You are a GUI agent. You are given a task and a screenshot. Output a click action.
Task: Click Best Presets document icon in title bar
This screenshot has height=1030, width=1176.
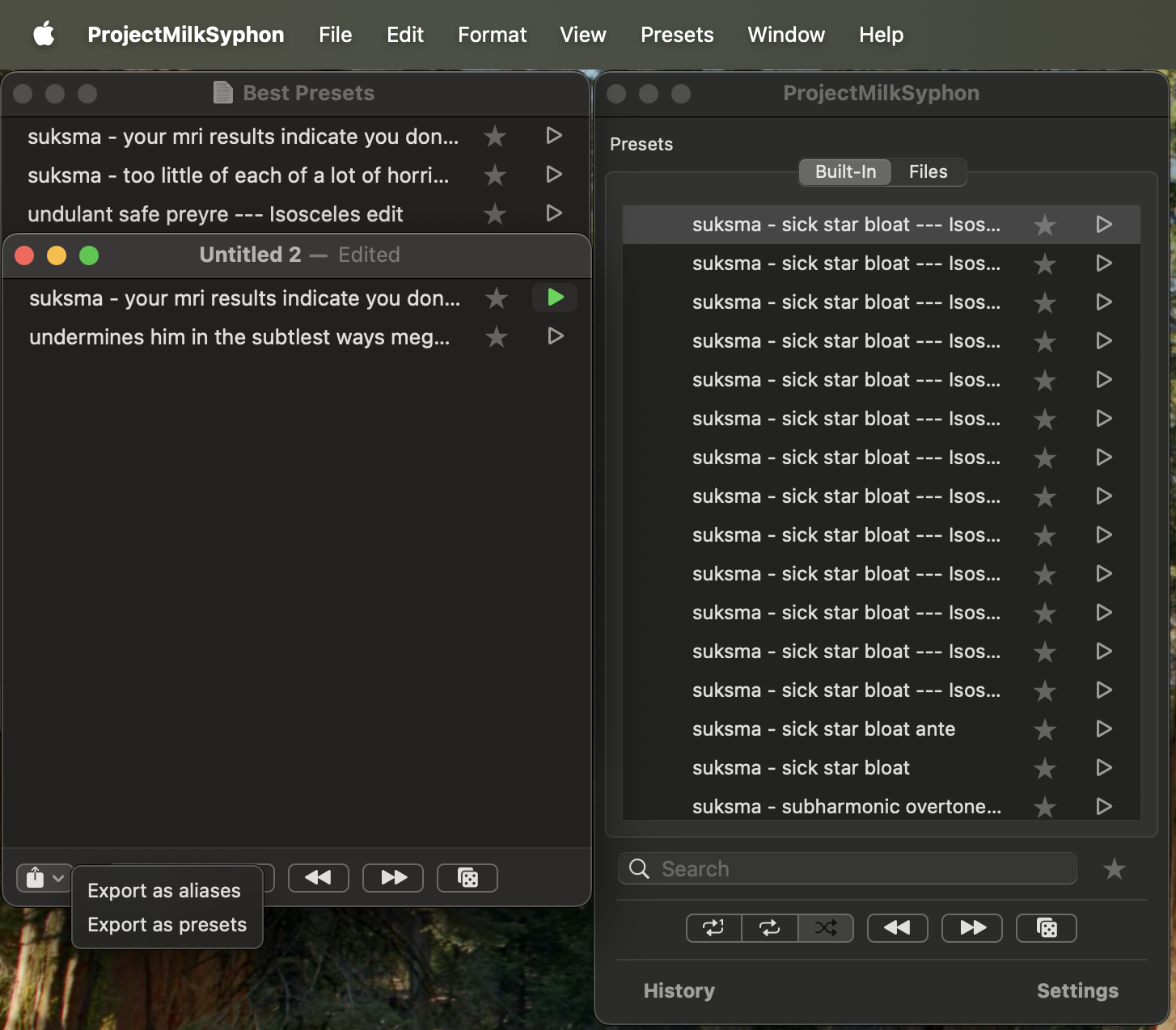coord(222,92)
